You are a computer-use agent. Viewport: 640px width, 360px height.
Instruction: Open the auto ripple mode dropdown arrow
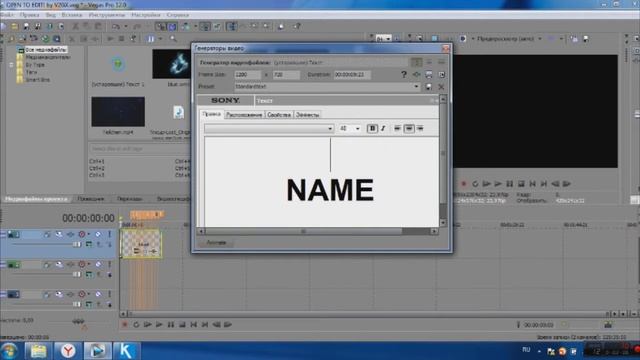(196, 27)
